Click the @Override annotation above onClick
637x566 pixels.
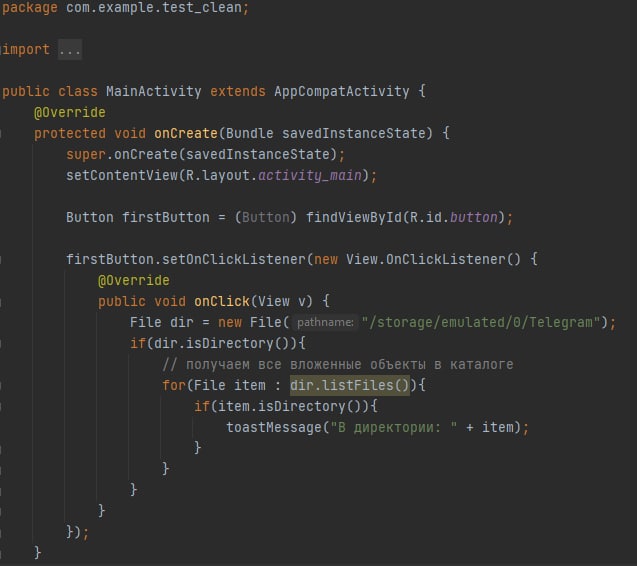134,280
